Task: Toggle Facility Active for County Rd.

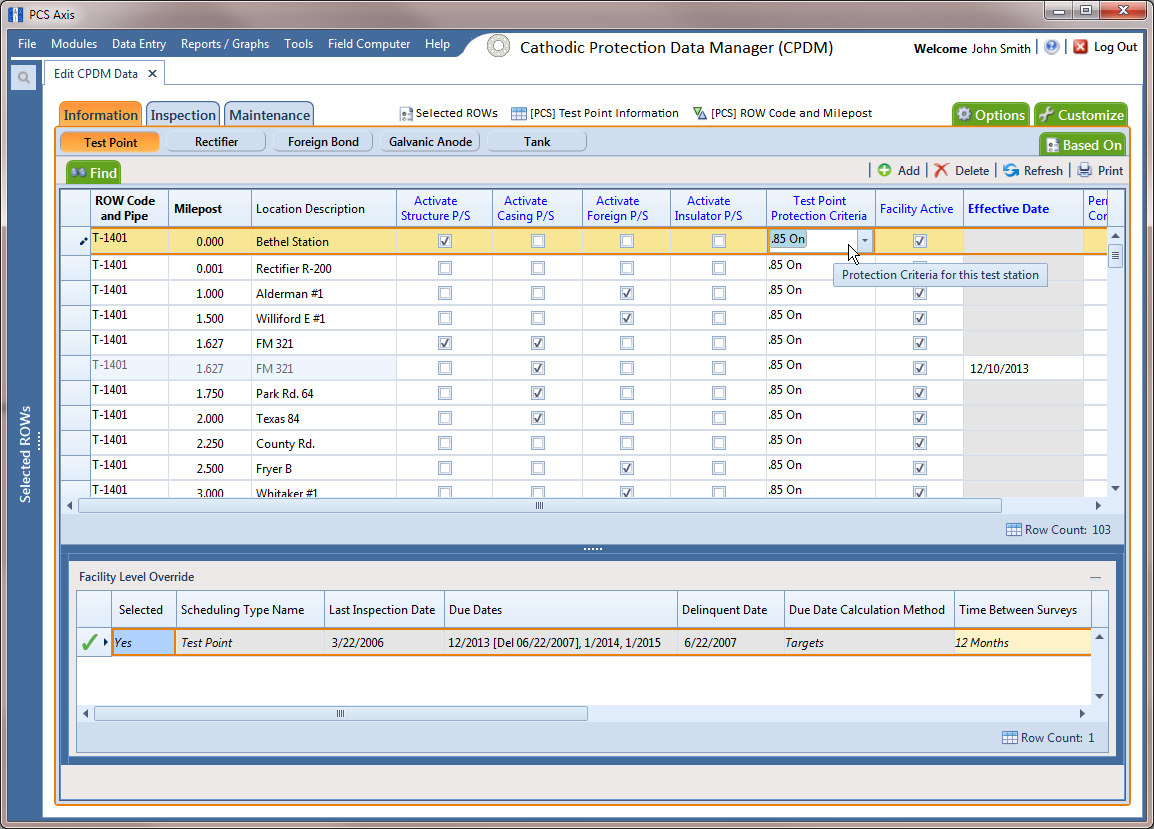Action: pos(920,443)
